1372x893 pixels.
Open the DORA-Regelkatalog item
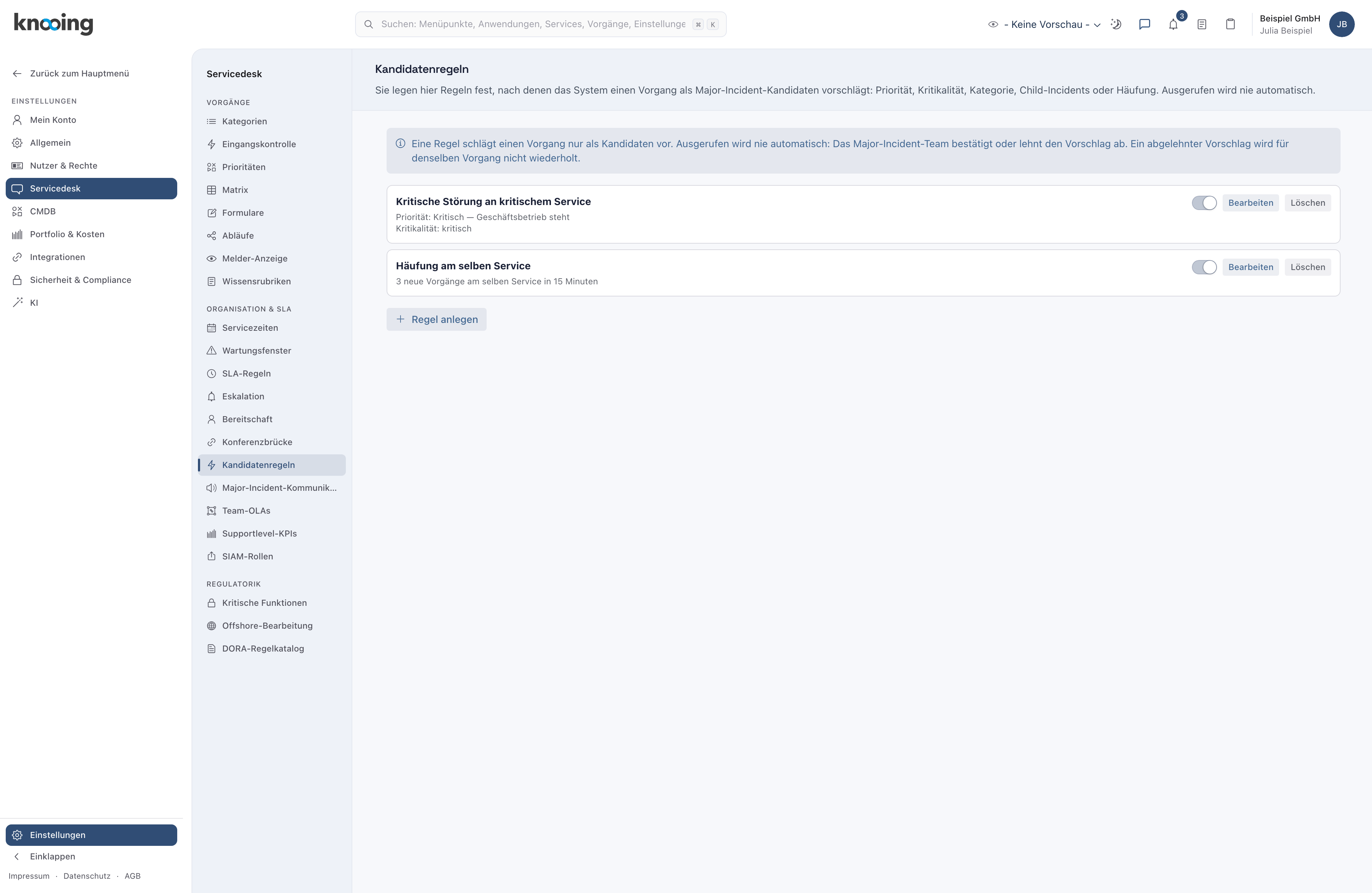272,649
